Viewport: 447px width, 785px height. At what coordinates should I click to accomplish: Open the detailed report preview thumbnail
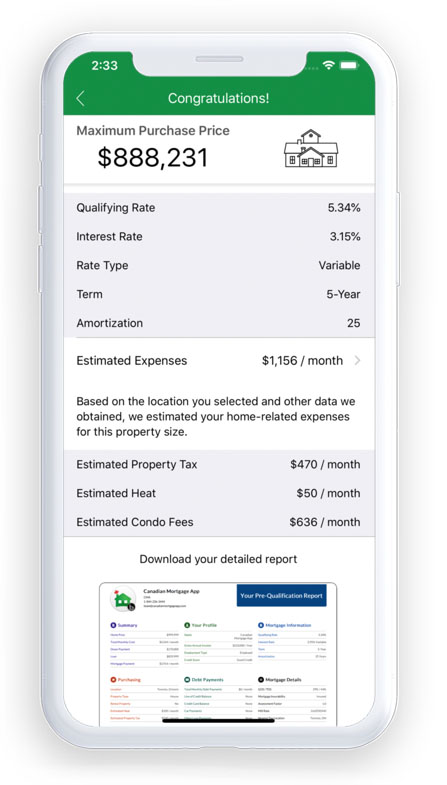click(218, 654)
